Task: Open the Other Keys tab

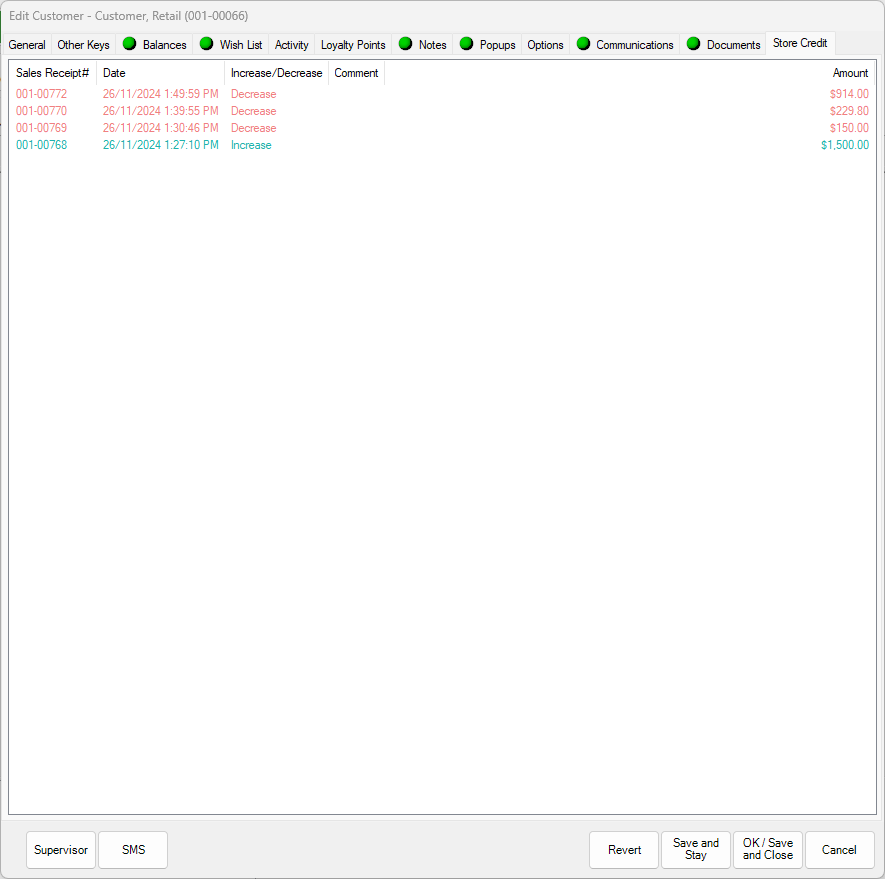Action: click(x=83, y=44)
